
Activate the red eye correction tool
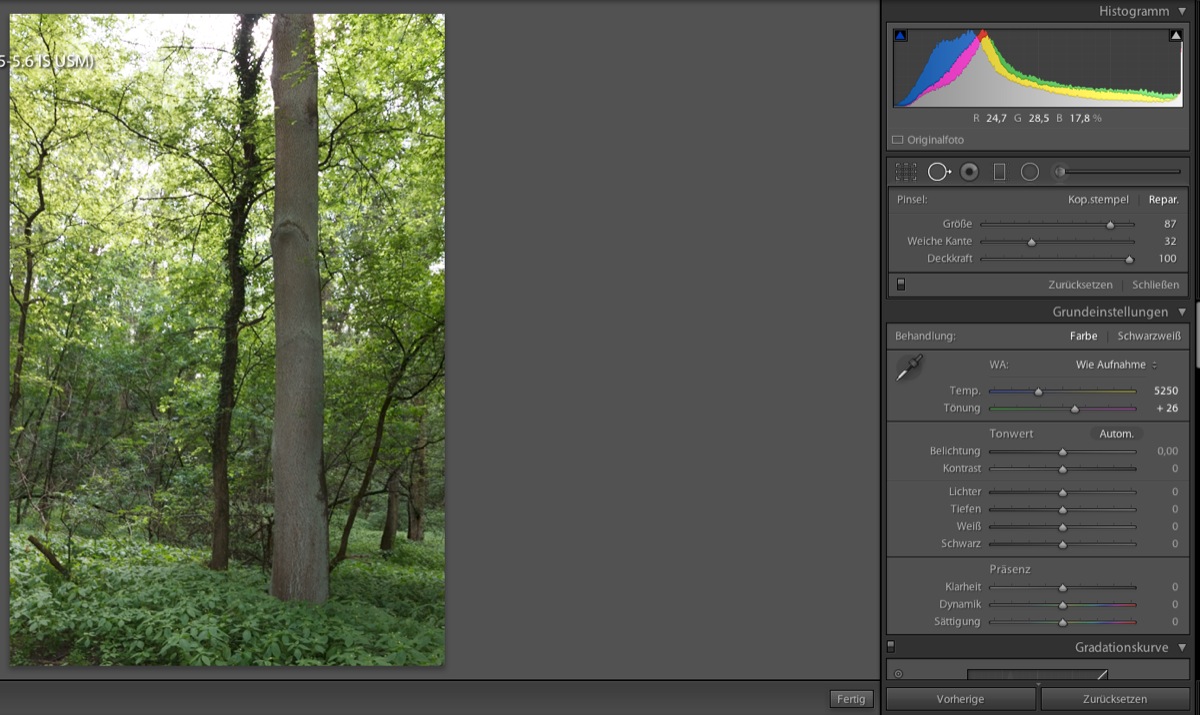click(x=969, y=172)
